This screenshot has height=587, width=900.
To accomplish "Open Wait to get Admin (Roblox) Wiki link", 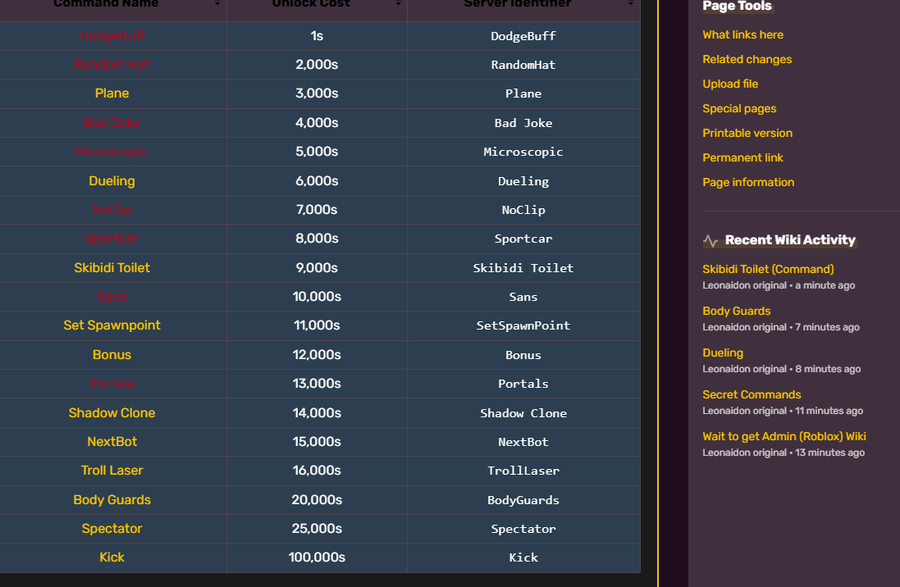I will click(783, 436).
